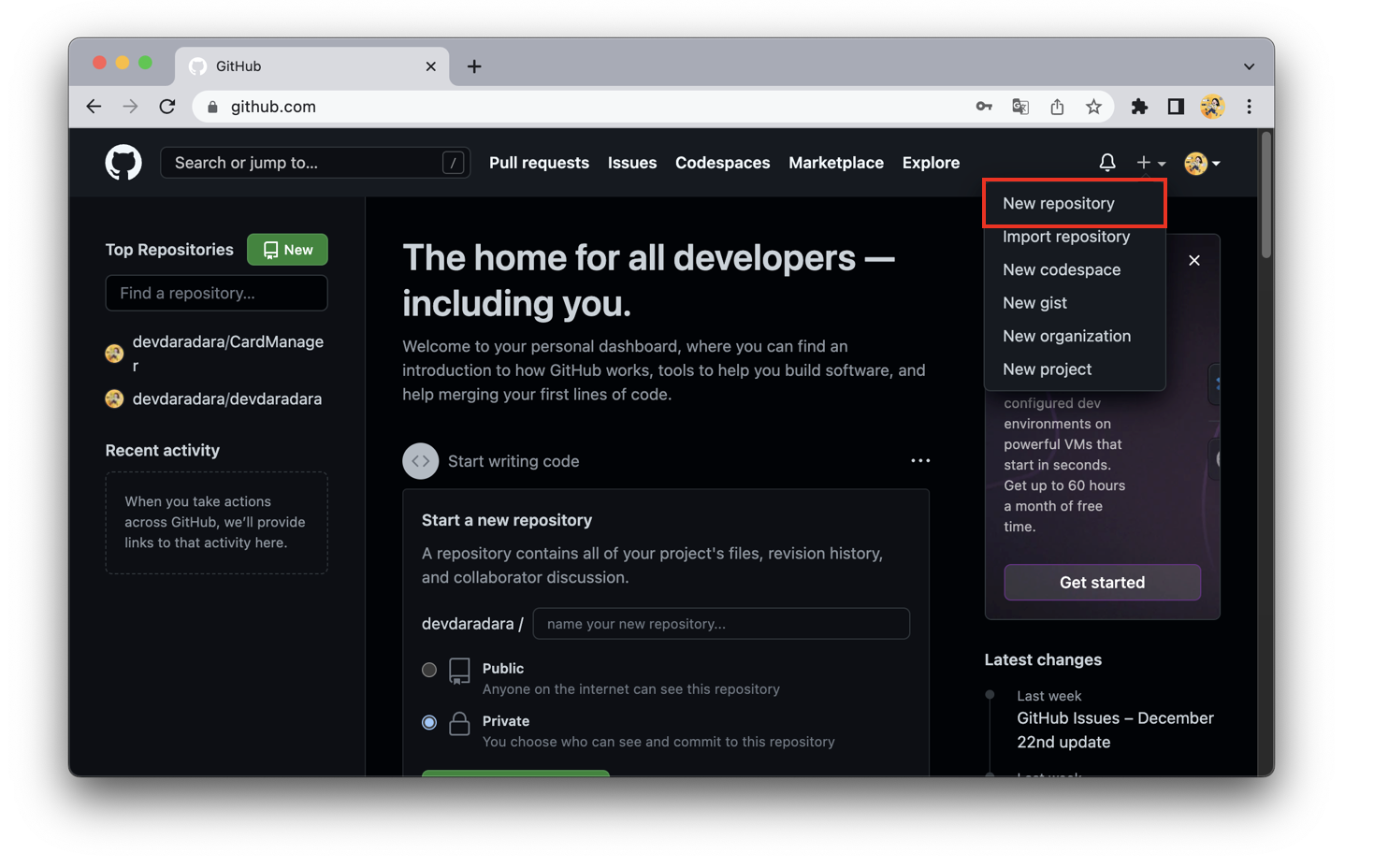Open the Chrome three-dot menu
Viewport: 1388px width, 868px height.
pos(1249,107)
